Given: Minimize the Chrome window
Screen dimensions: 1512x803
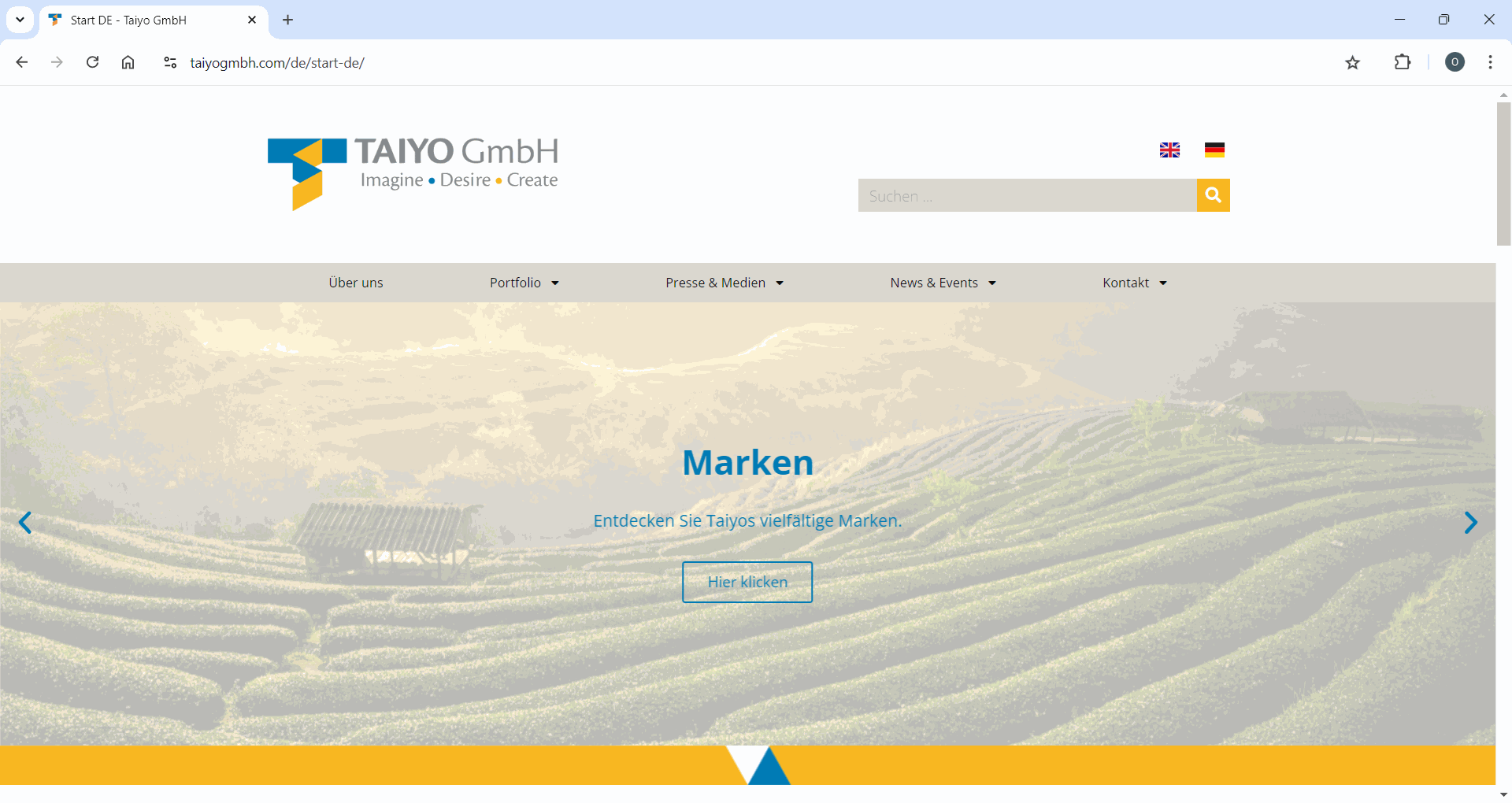Looking at the screenshot, I should [x=1399, y=20].
